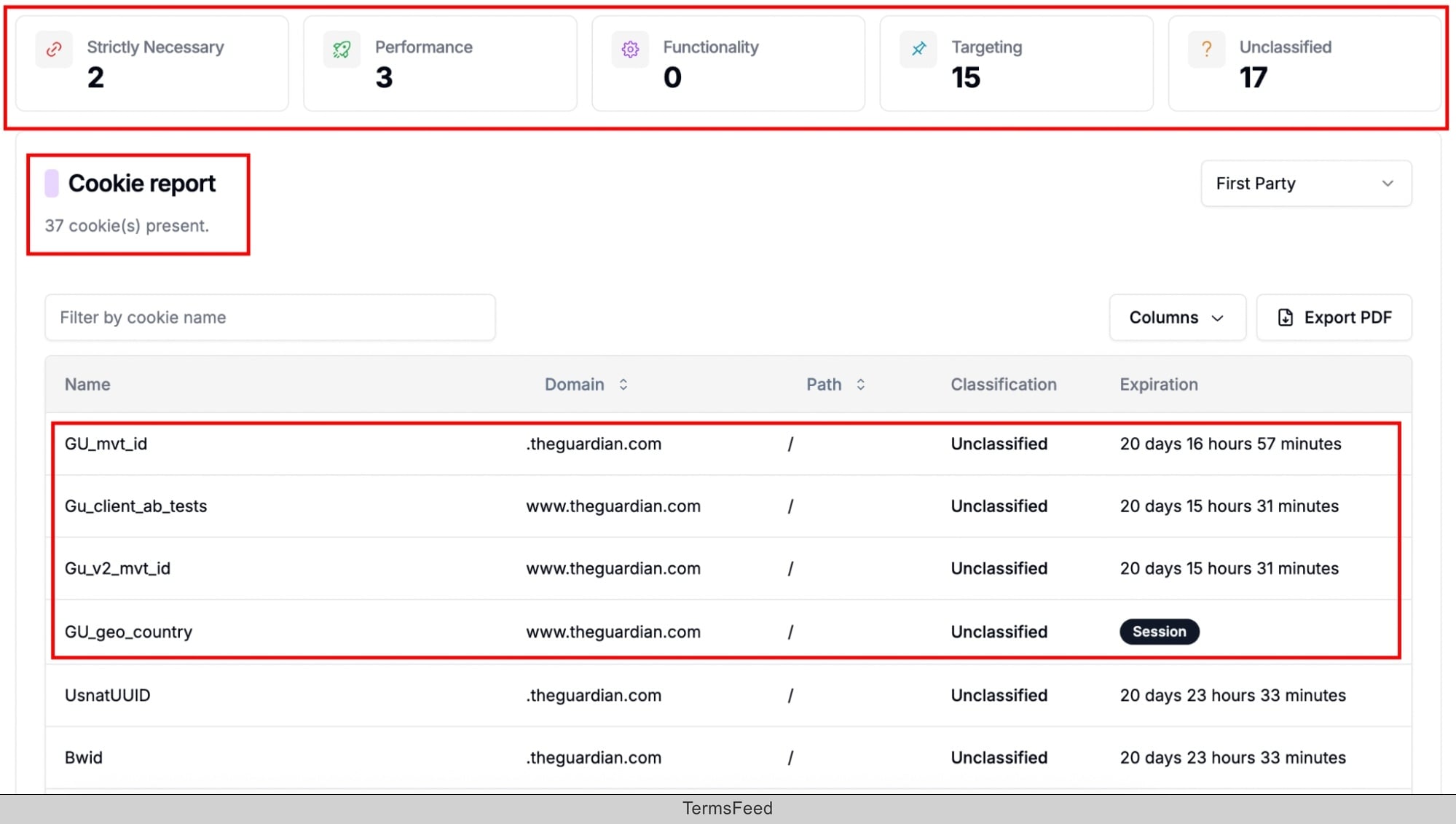
Task: Click the purple marker beside Cookie report
Action: 52,184
